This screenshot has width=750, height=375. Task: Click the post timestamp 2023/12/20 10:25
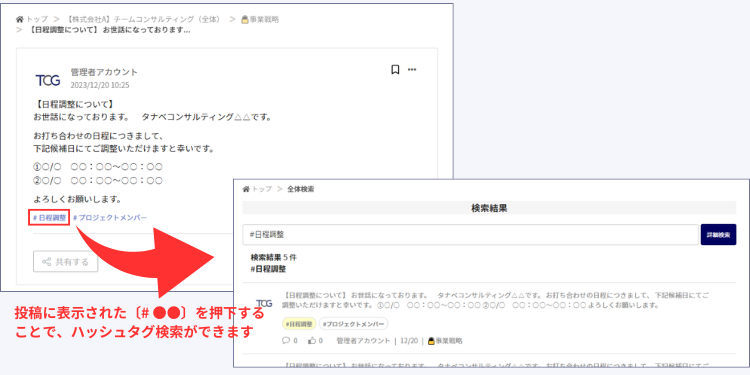99,85
